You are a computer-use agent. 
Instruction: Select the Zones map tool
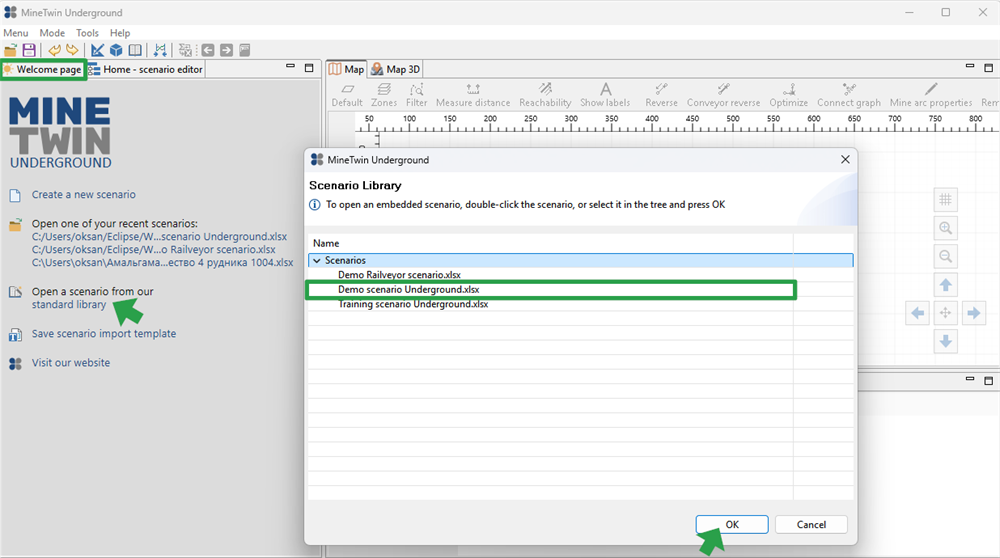coord(384,95)
